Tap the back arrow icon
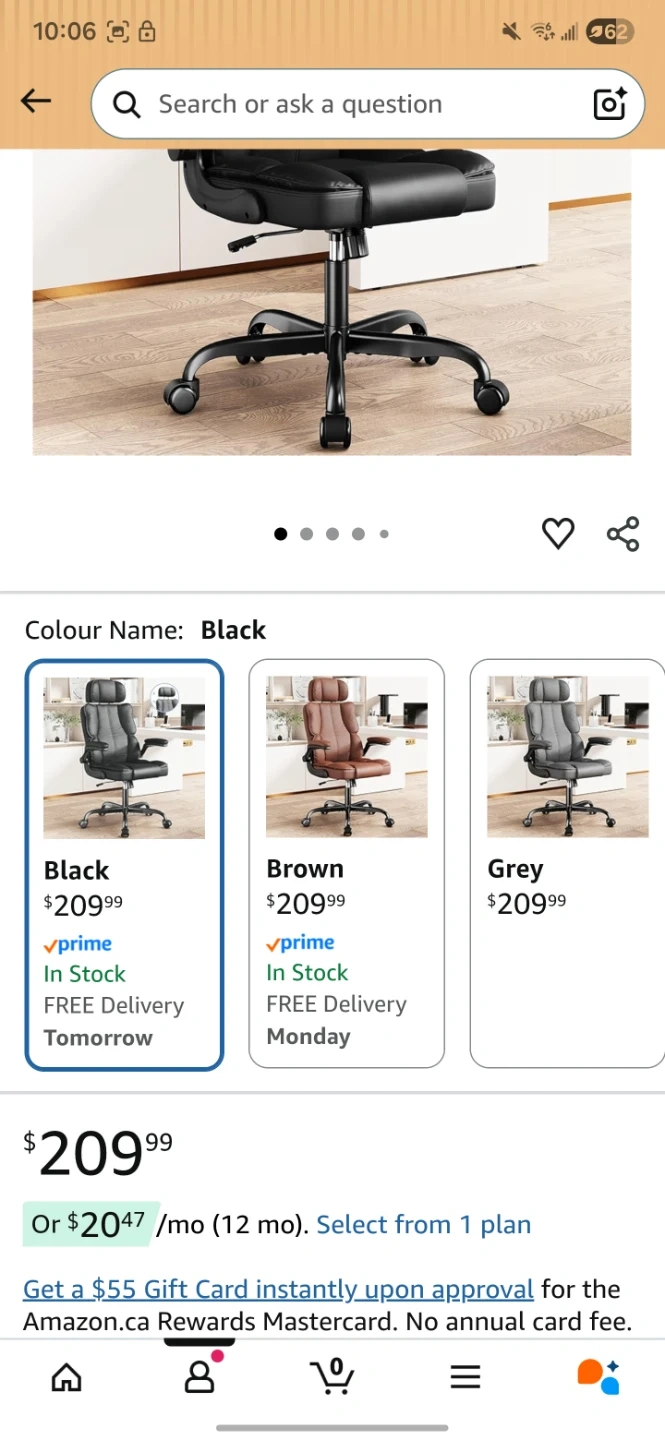Viewport: 665px width, 1440px height. click(36, 101)
